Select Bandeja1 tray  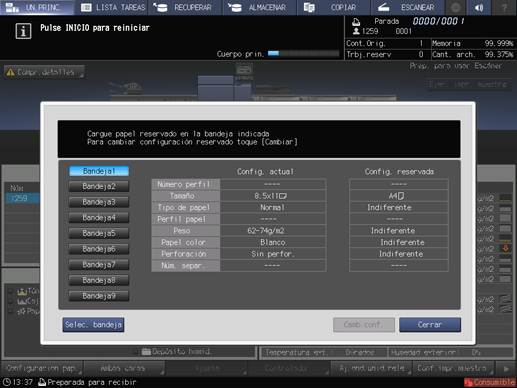[99, 171]
